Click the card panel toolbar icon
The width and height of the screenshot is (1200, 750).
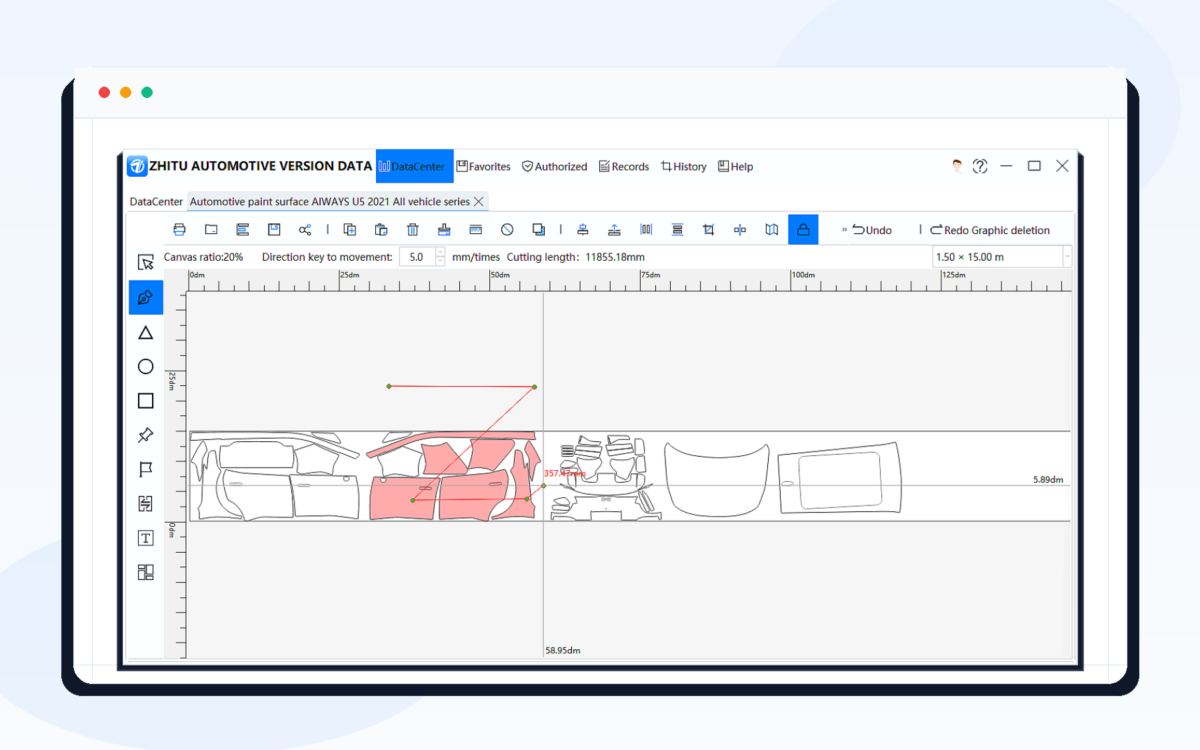coord(476,229)
